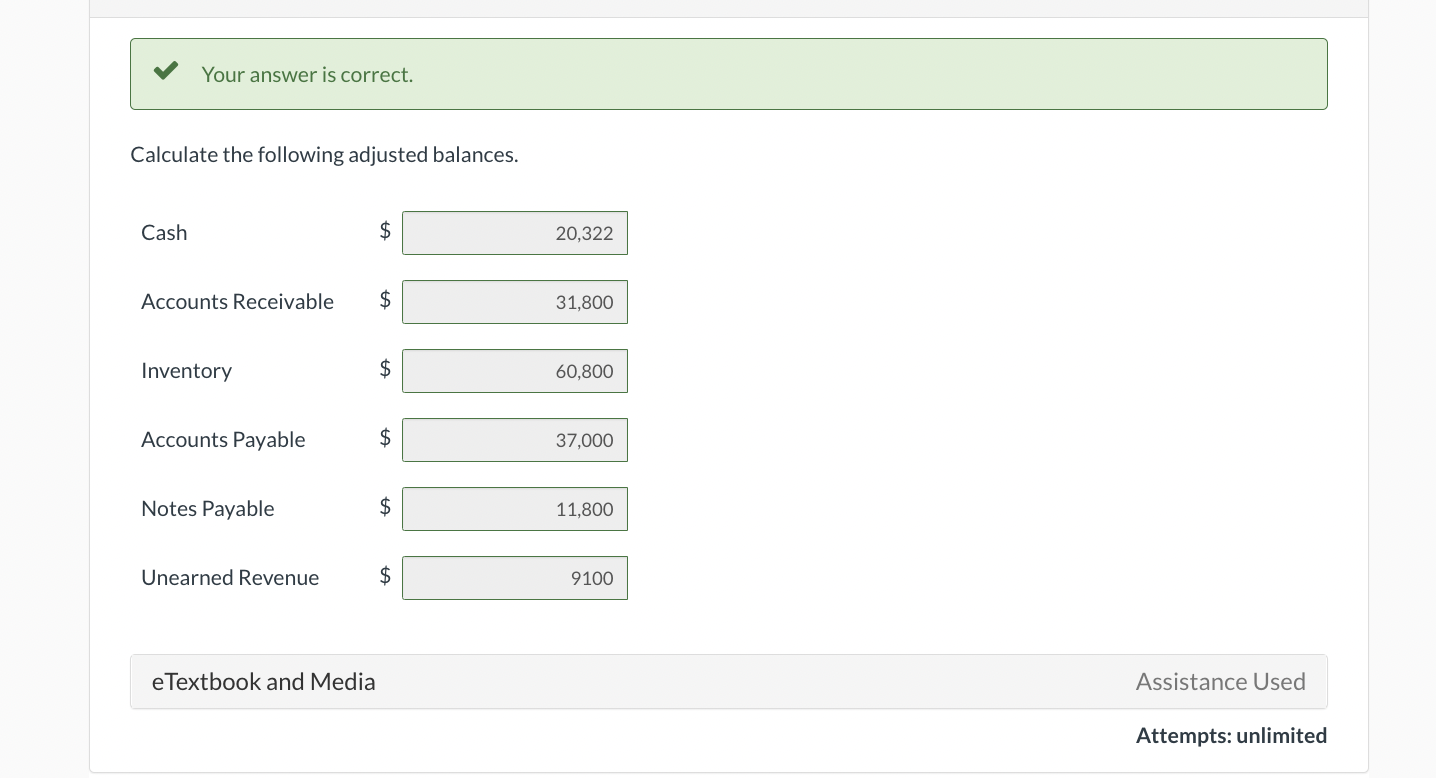Image resolution: width=1436 pixels, height=778 pixels.
Task: Click the Notes Payable label text
Action: (x=207, y=508)
